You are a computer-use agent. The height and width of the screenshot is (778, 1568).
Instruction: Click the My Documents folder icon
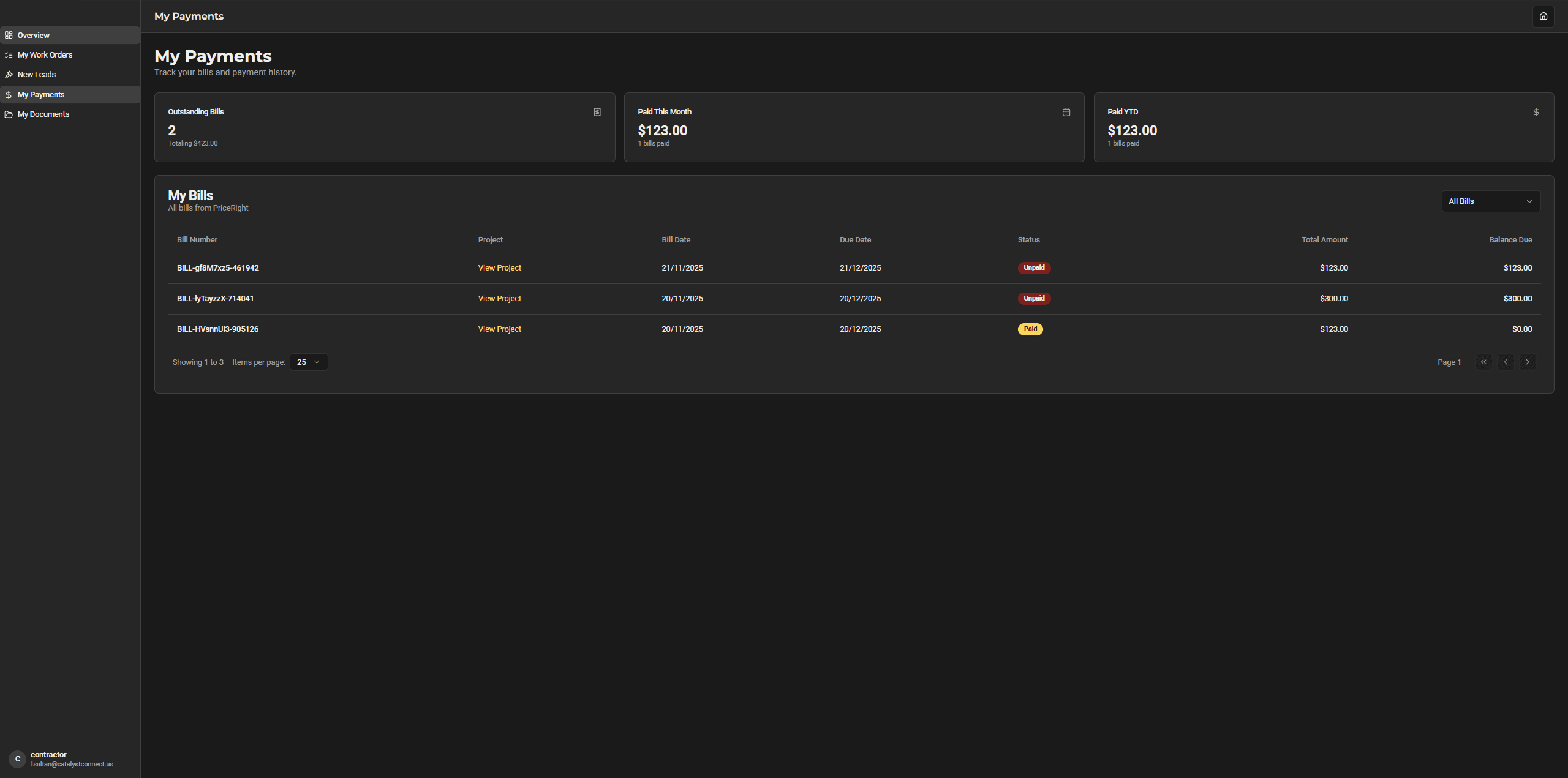(x=9, y=114)
